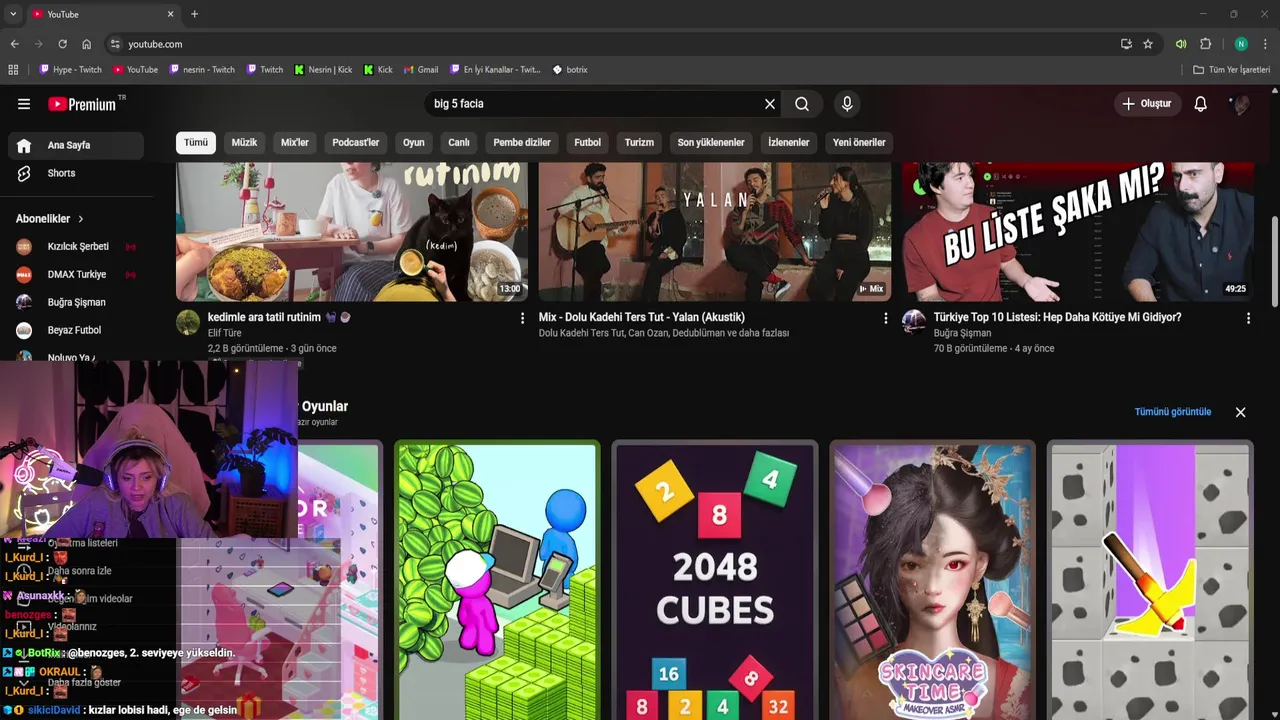1280x720 pixels.
Task: Open Shorts in sidebar
Action: point(76,173)
